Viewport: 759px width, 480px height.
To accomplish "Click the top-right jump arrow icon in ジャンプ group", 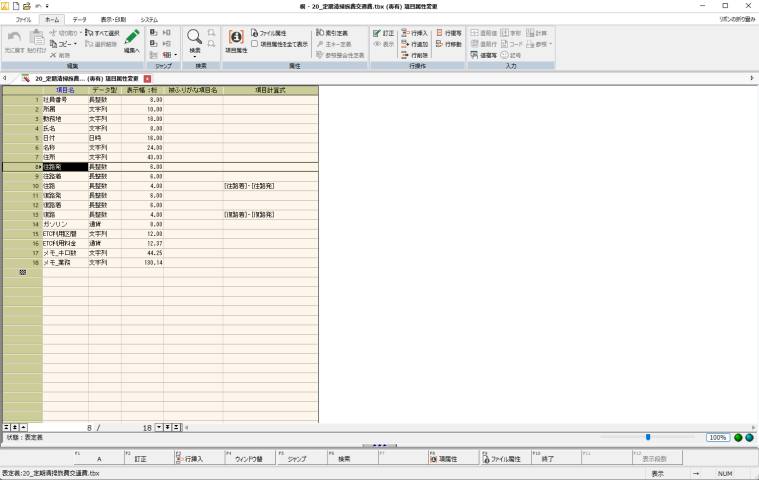I will pyautogui.click(x=167, y=32).
